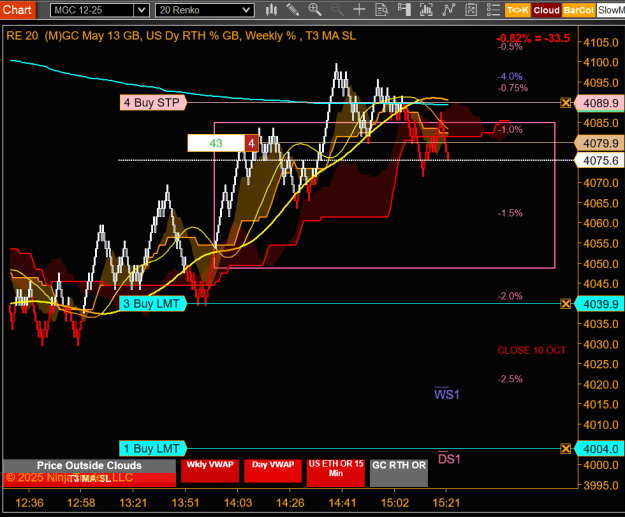Open the chart properties list icon
This screenshot has height=517, width=625.
point(493,10)
